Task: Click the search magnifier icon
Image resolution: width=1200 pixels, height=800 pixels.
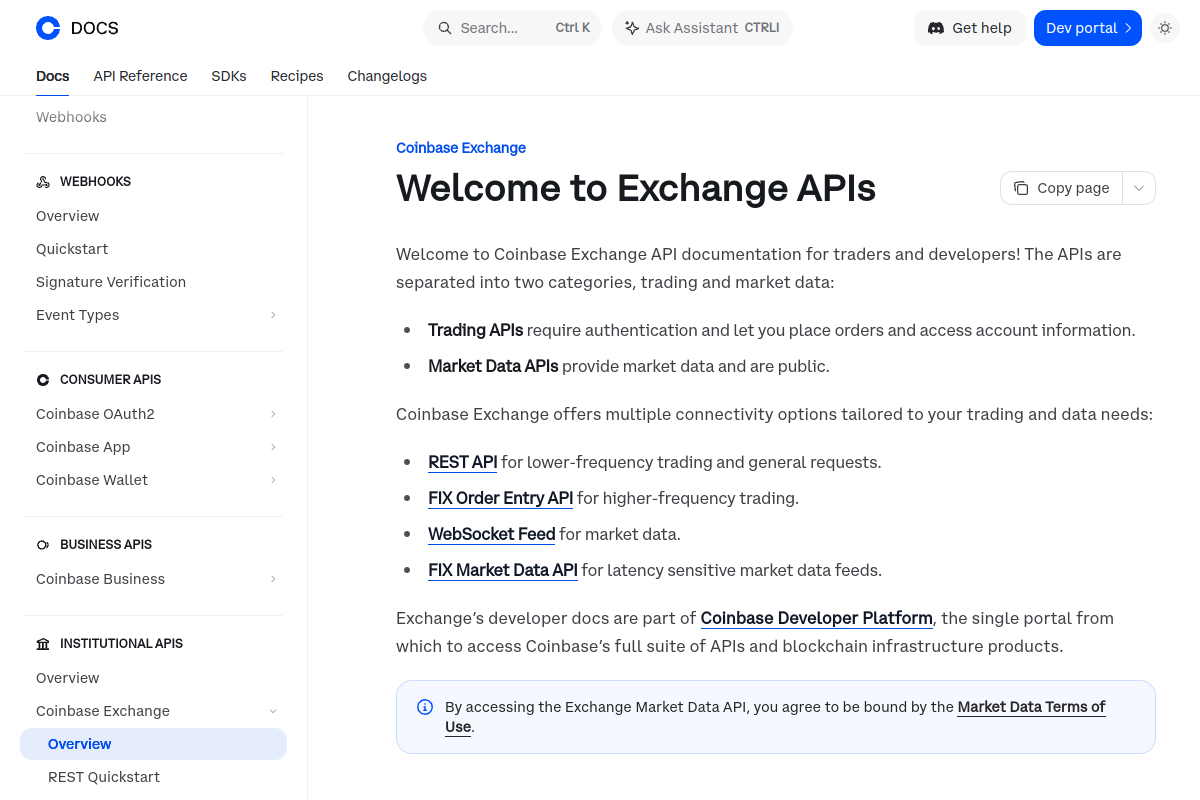Action: click(446, 28)
